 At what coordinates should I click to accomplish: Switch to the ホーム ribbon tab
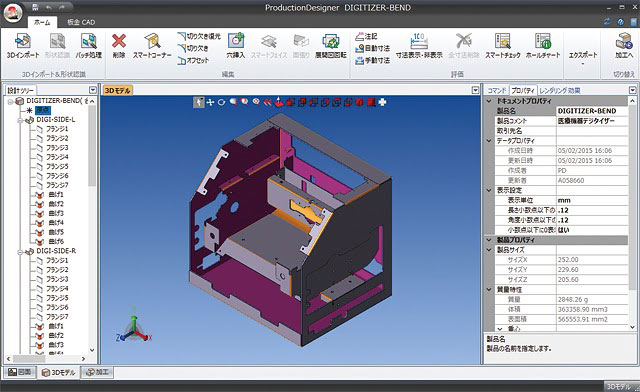click(42, 22)
